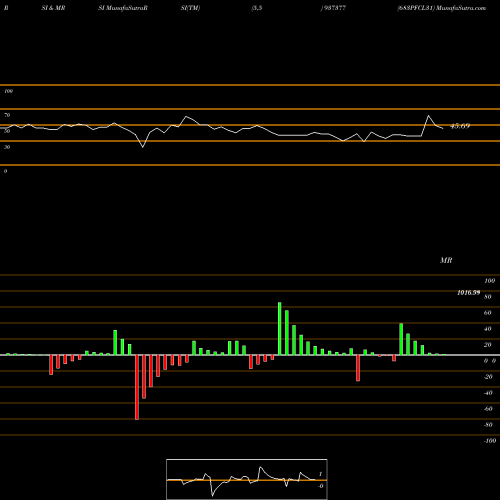The height and width of the screenshot is (500, 500).
Task: Click the MR axis label -60
Action: pos(488,409)
